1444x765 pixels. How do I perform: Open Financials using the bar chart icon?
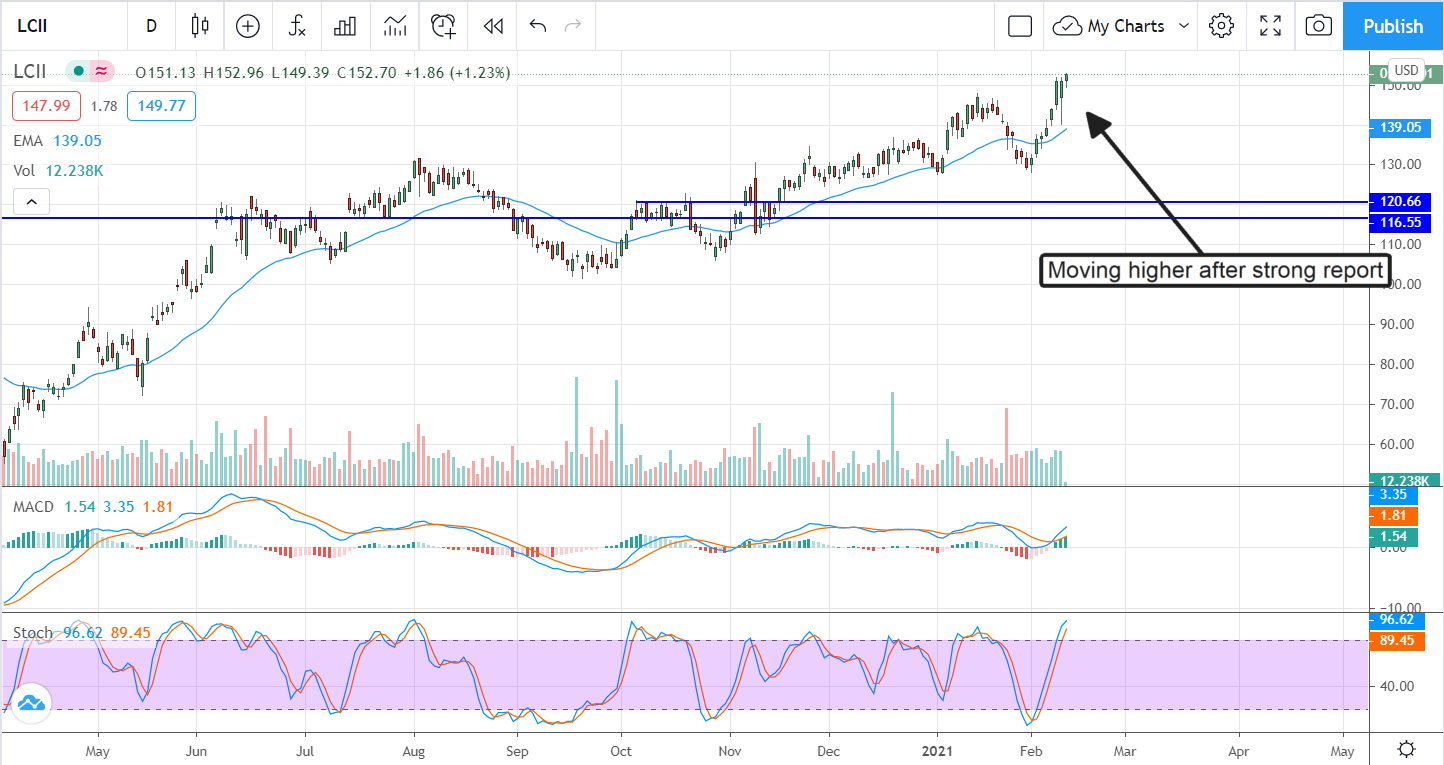coord(345,26)
